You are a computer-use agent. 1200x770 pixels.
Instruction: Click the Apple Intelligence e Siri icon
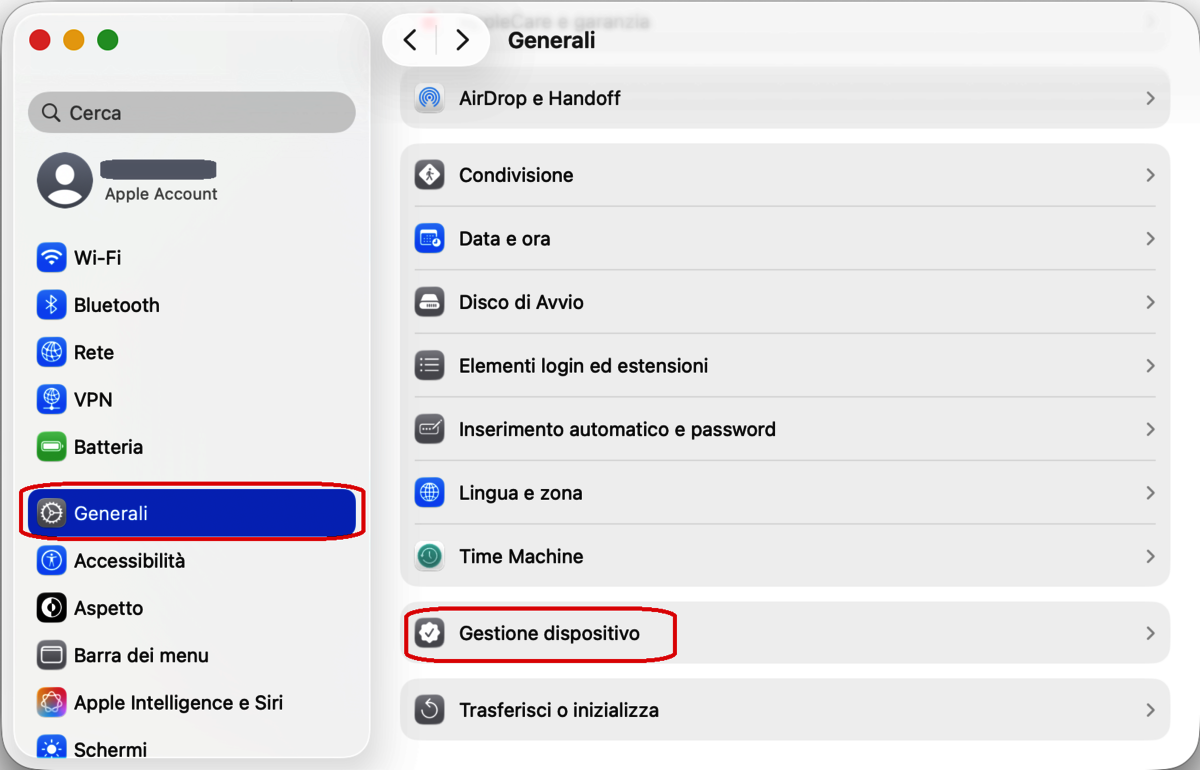[x=51, y=703]
